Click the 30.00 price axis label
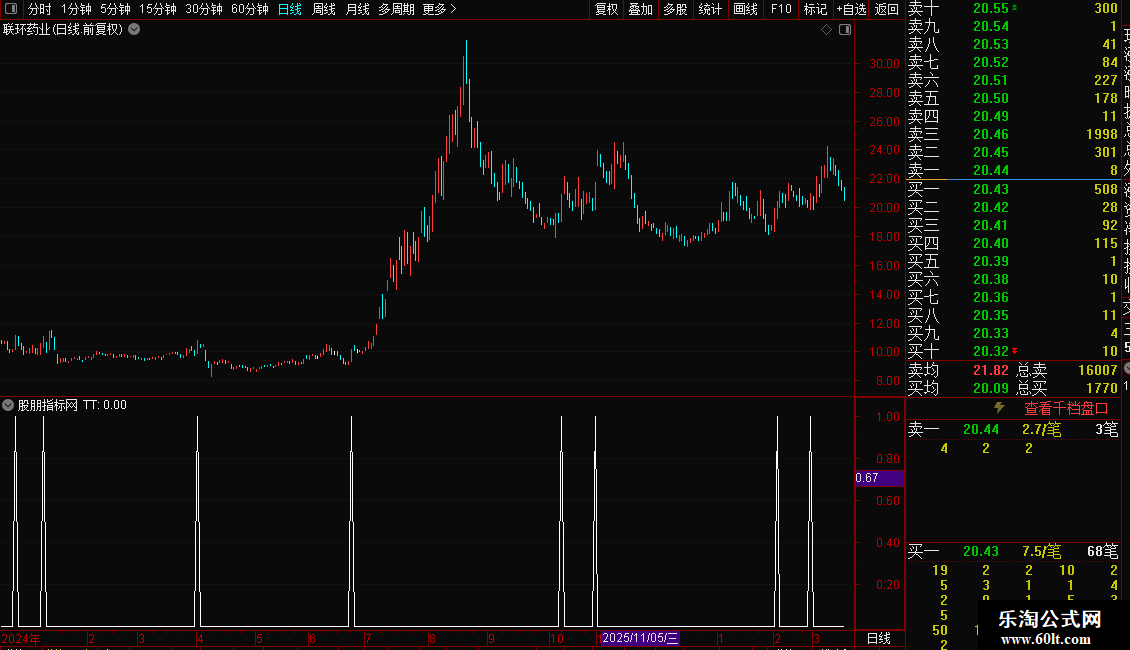1130x650 pixels. click(x=884, y=63)
